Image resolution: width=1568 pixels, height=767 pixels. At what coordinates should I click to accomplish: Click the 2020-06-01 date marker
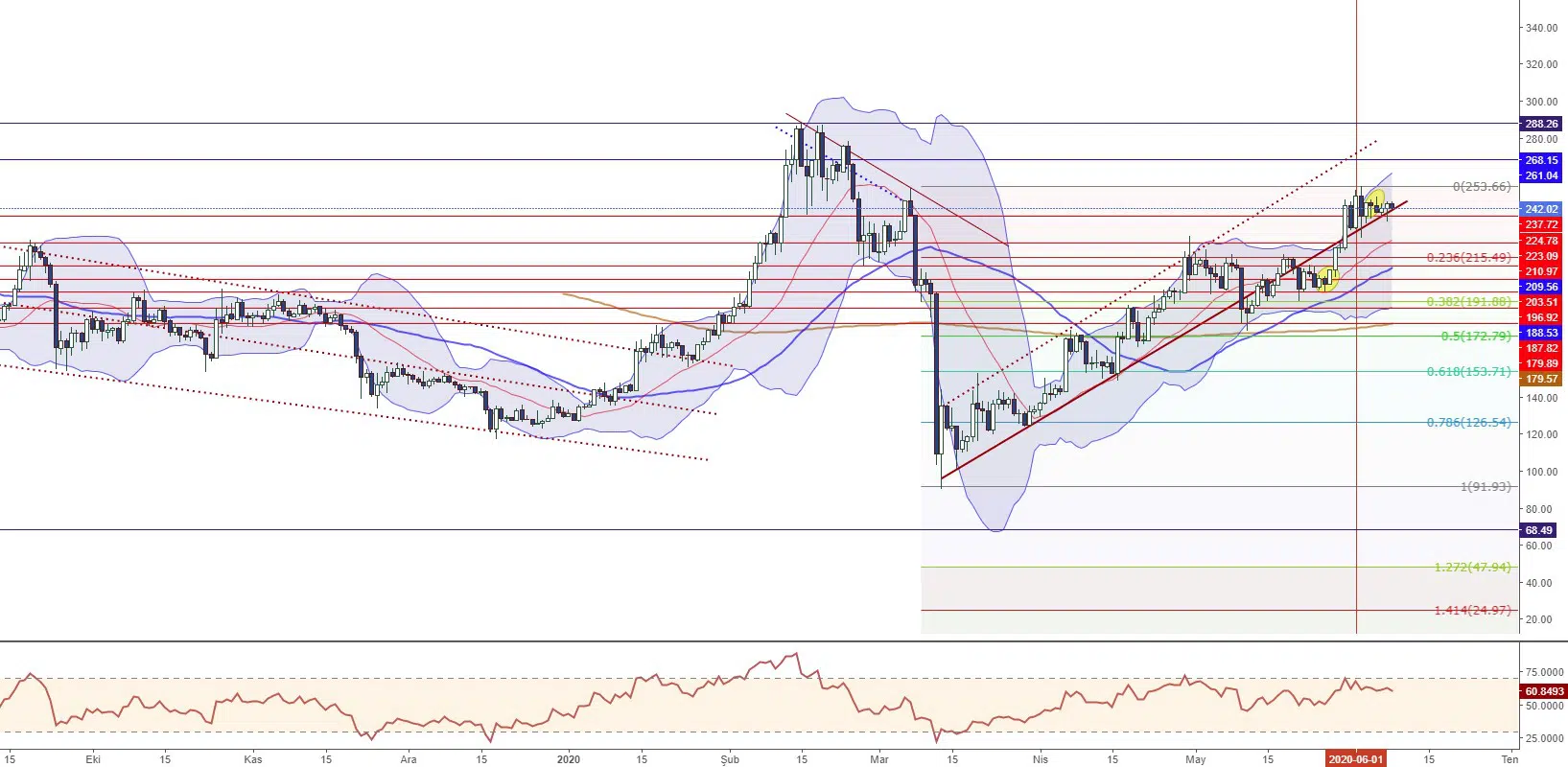coord(1355,759)
